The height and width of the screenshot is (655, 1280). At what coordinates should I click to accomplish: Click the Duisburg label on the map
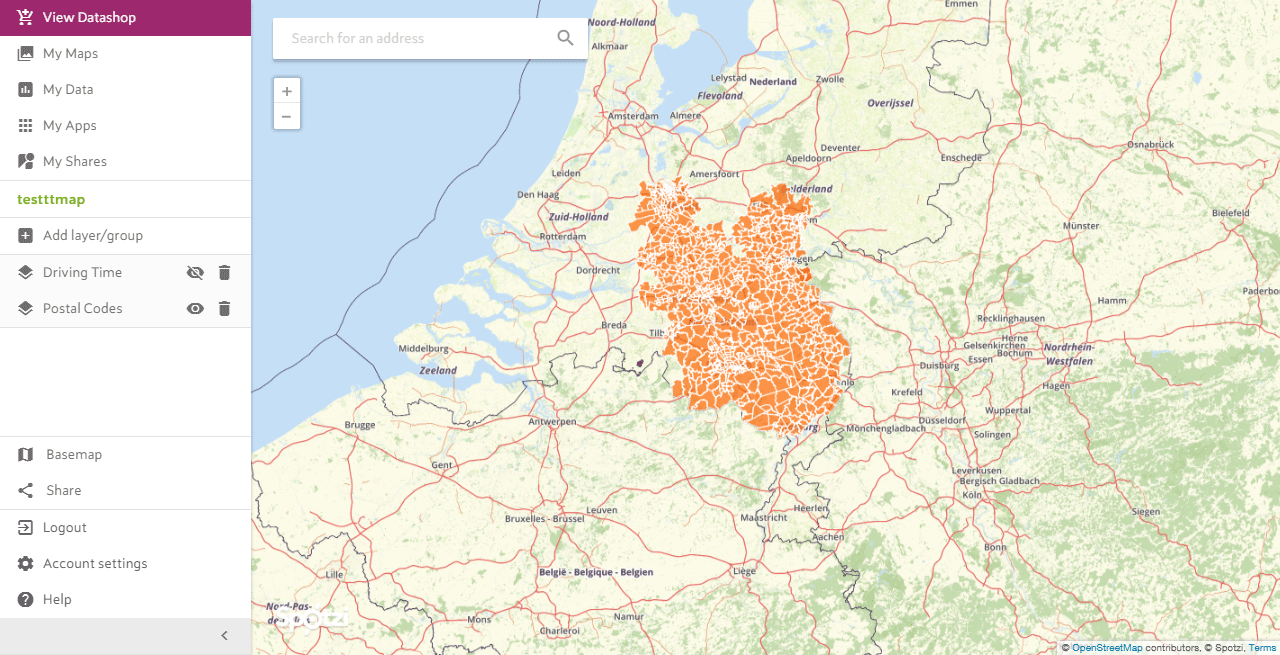tap(938, 366)
